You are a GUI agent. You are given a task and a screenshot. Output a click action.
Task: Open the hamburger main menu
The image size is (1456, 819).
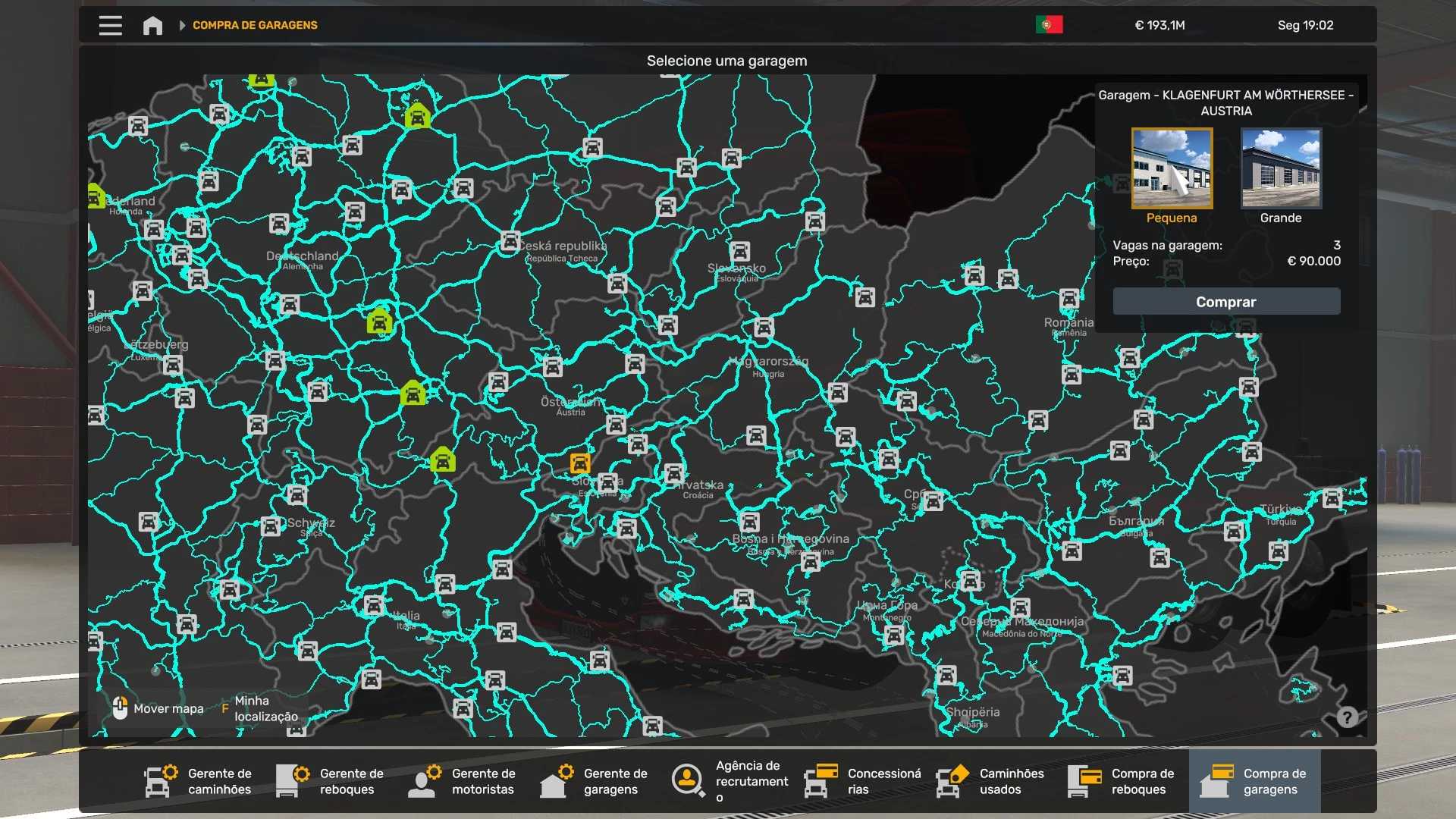pyautogui.click(x=110, y=25)
